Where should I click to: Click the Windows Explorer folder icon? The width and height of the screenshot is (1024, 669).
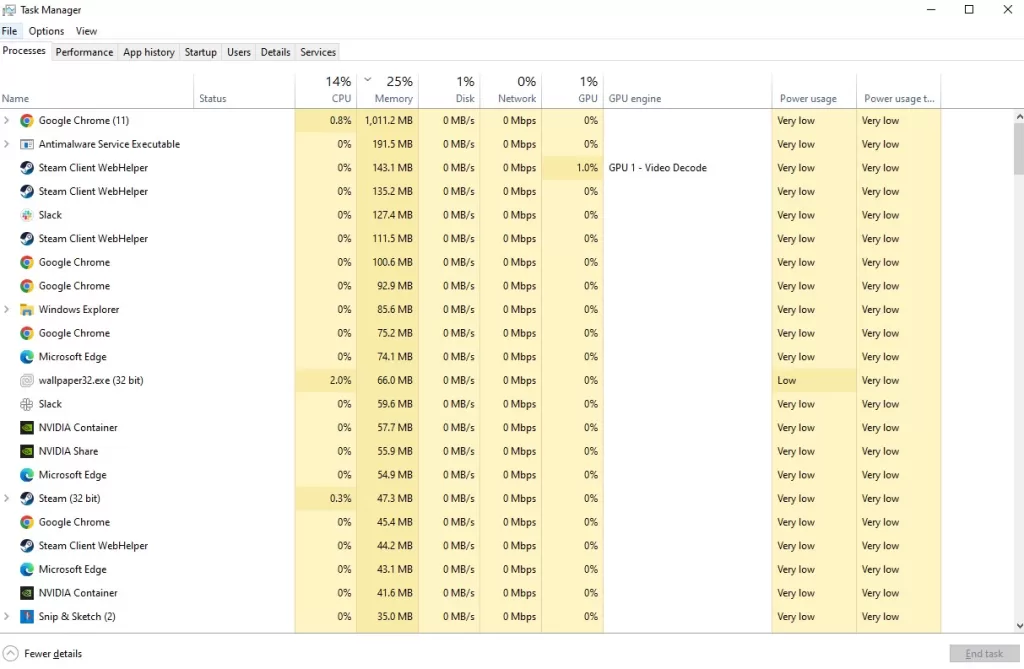[27, 310]
